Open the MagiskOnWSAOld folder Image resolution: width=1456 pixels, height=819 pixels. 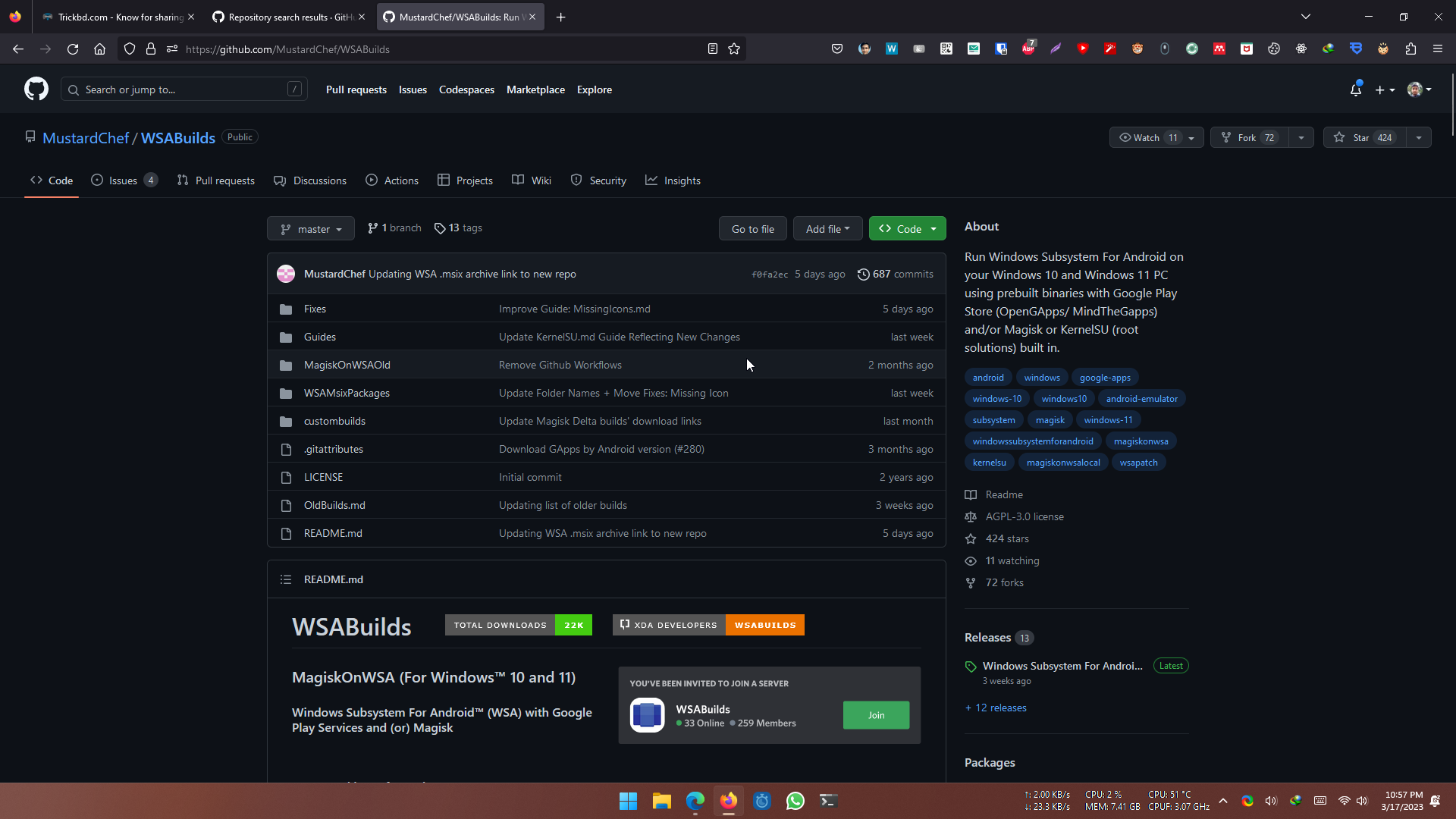click(x=347, y=366)
